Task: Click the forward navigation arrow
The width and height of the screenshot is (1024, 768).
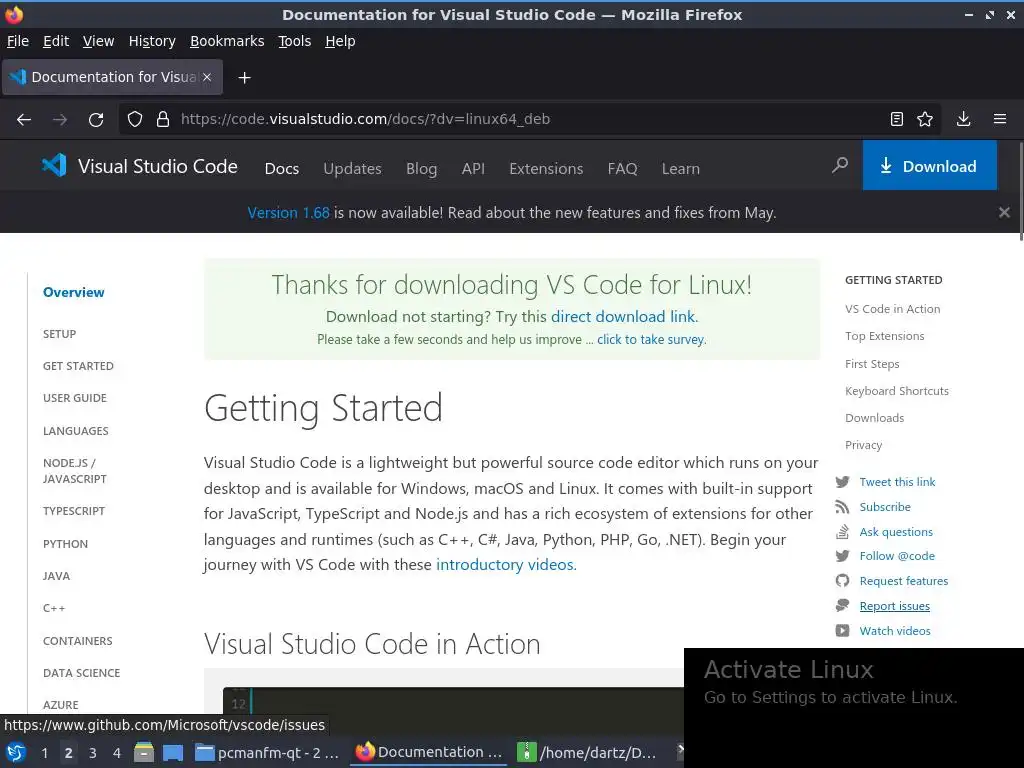Action: point(60,120)
